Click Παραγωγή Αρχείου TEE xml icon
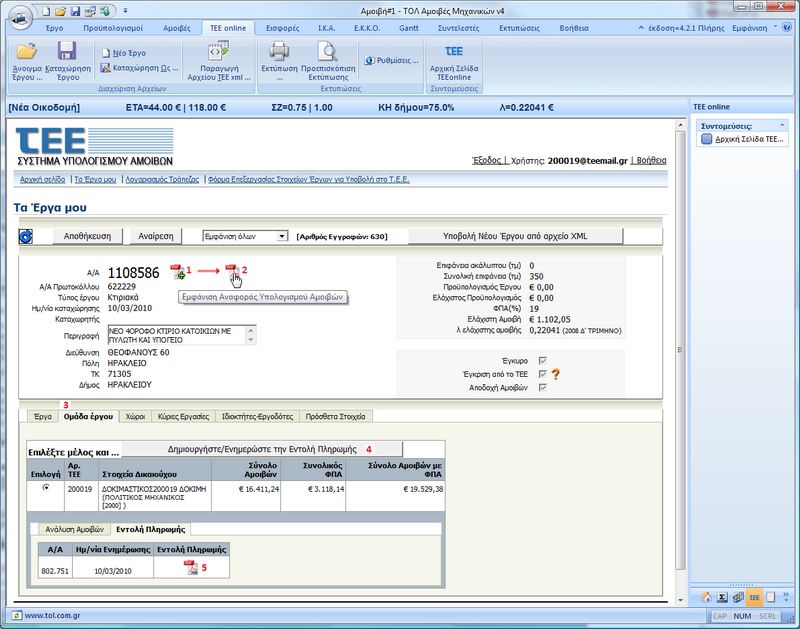Viewport: 800px width, 629px height. [218, 52]
